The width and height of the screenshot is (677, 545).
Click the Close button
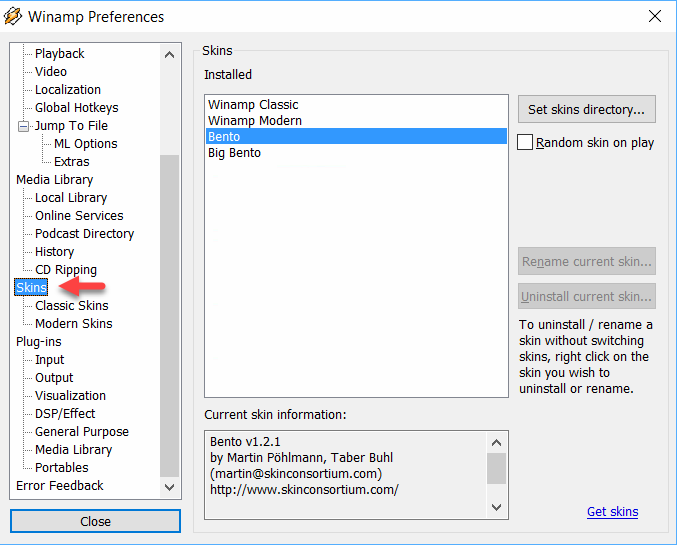tap(95, 521)
